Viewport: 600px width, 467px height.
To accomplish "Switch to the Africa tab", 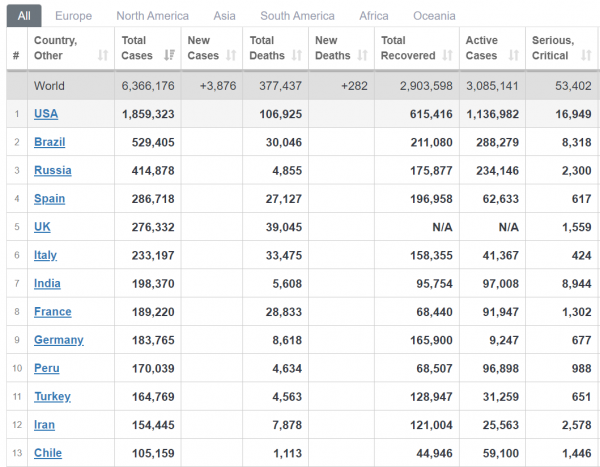I will click(374, 16).
